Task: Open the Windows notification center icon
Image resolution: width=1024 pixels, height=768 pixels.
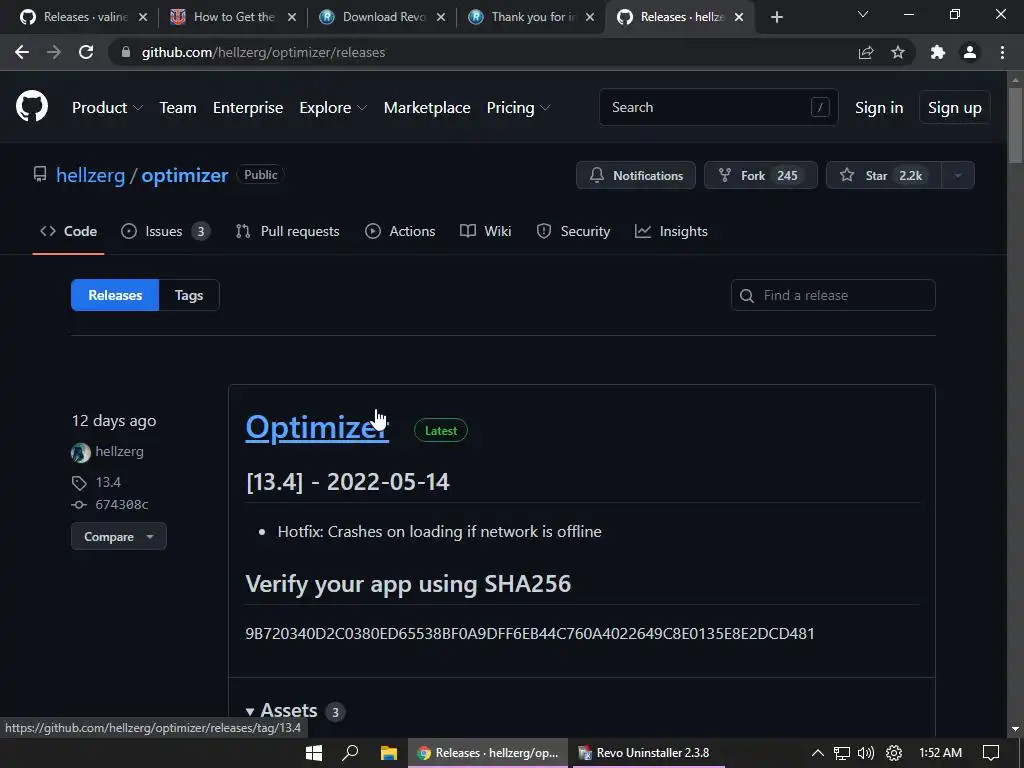Action: (x=991, y=753)
